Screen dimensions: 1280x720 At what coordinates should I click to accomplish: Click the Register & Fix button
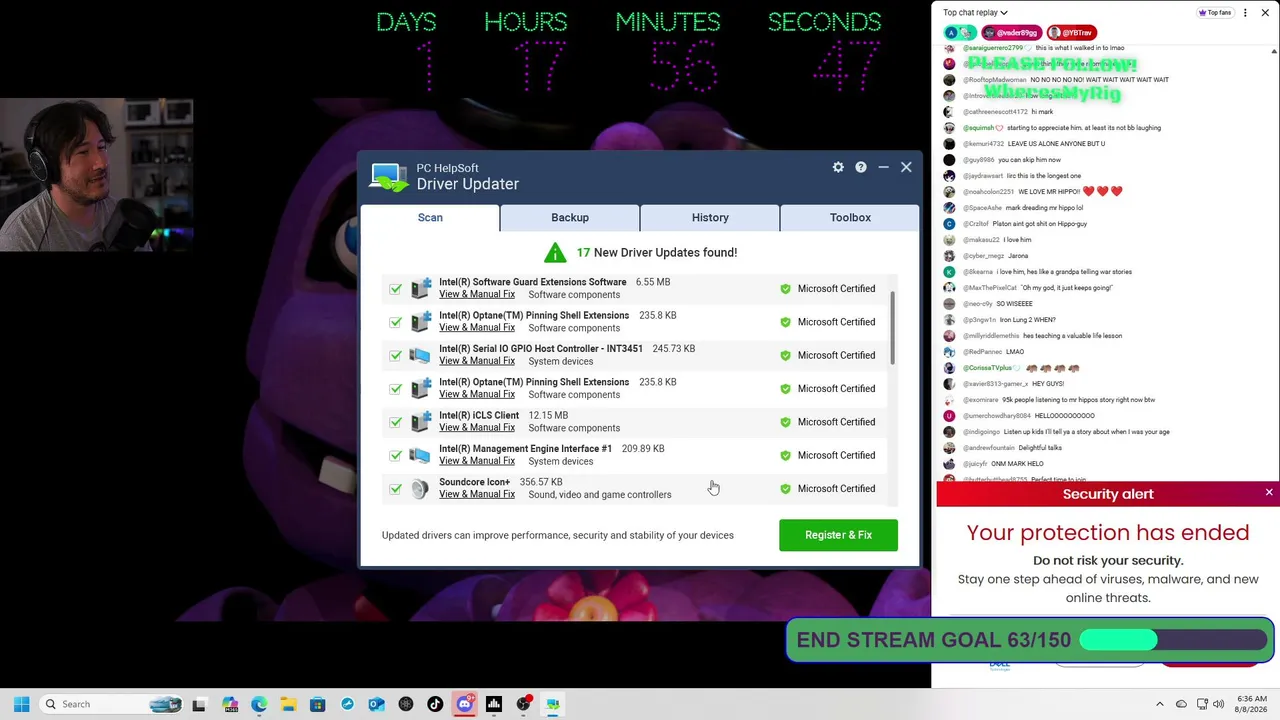[838, 535]
